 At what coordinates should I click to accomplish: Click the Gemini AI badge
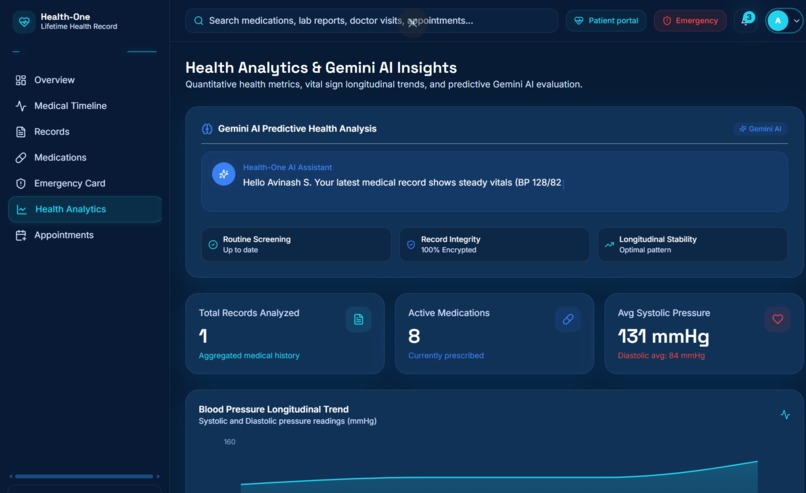coord(760,129)
